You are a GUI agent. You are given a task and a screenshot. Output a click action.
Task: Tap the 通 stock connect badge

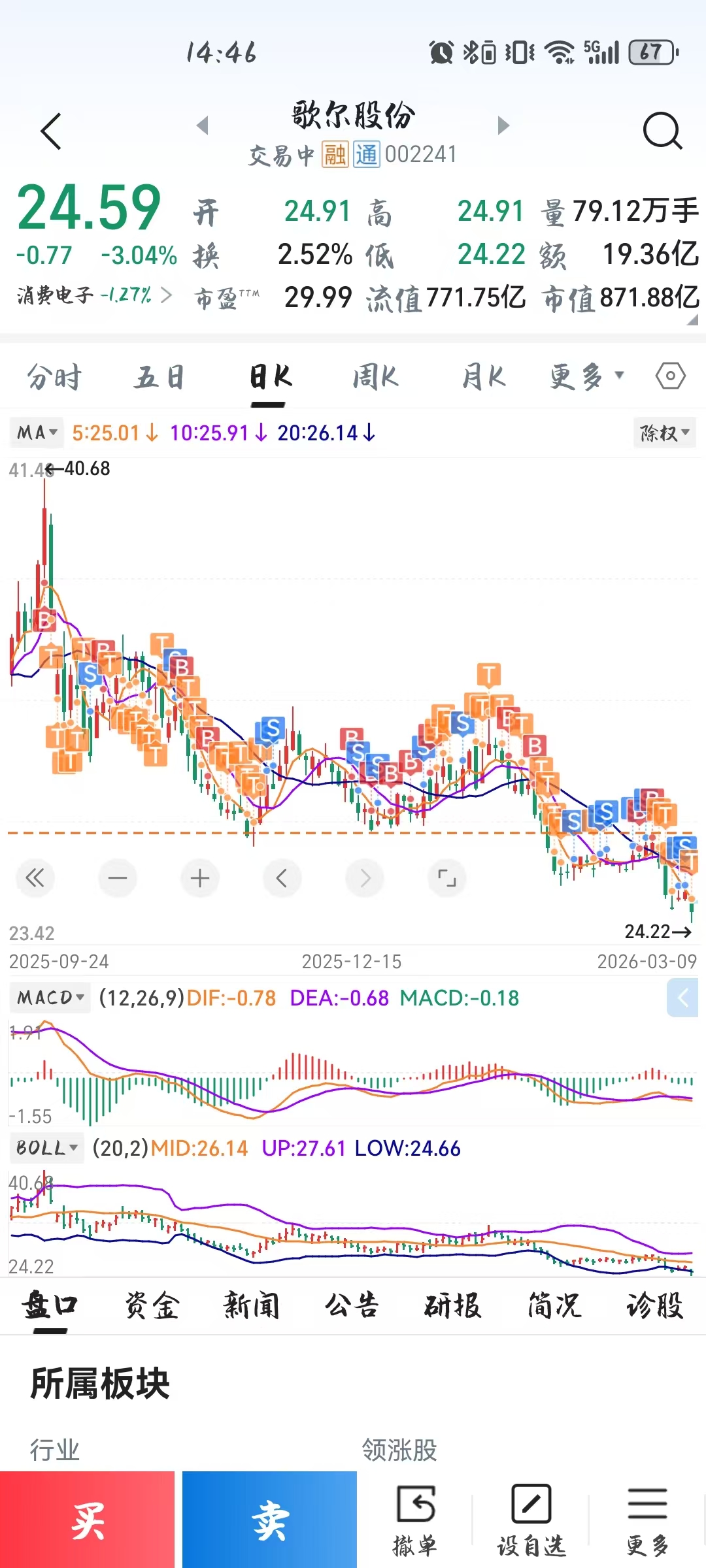367,155
